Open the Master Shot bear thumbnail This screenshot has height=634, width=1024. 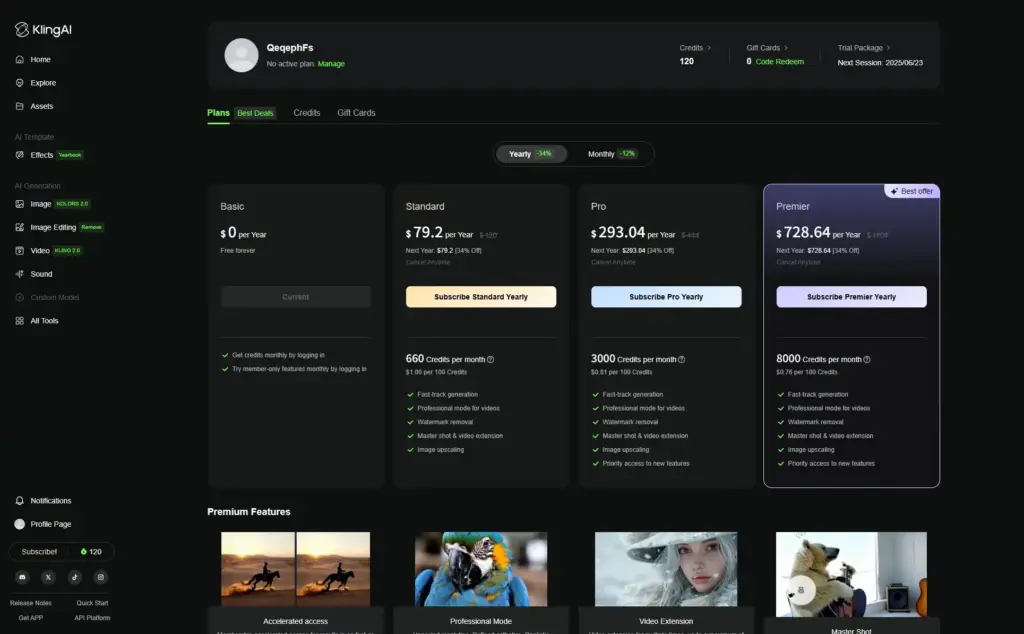coord(852,575)
